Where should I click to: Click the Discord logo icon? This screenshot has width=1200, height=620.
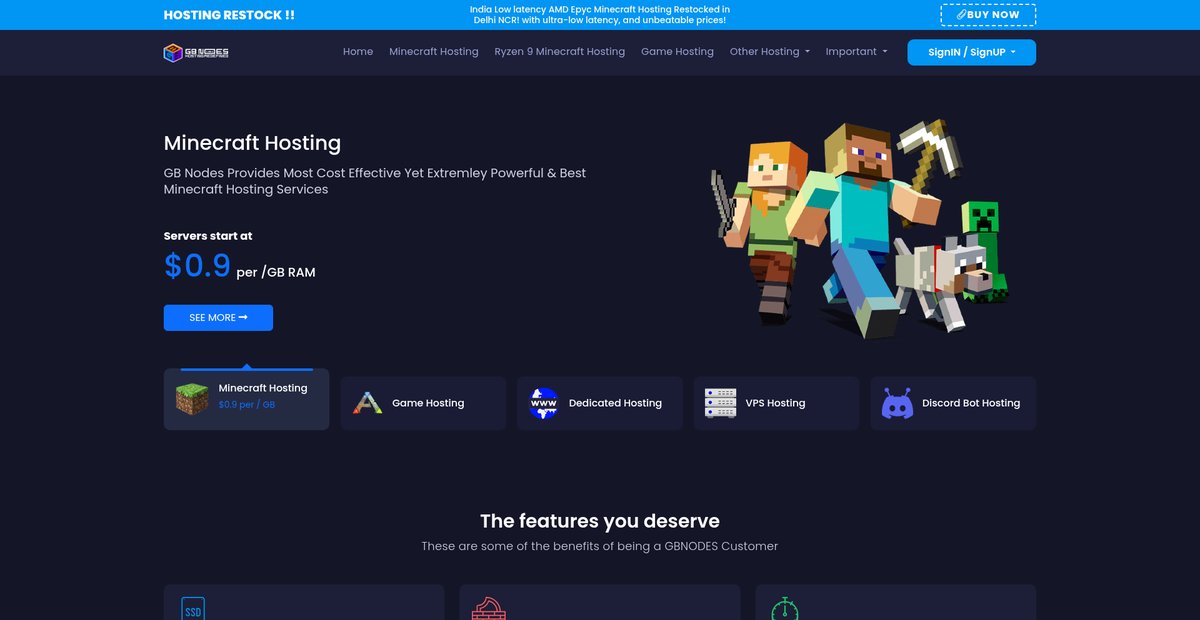[897, 403]
